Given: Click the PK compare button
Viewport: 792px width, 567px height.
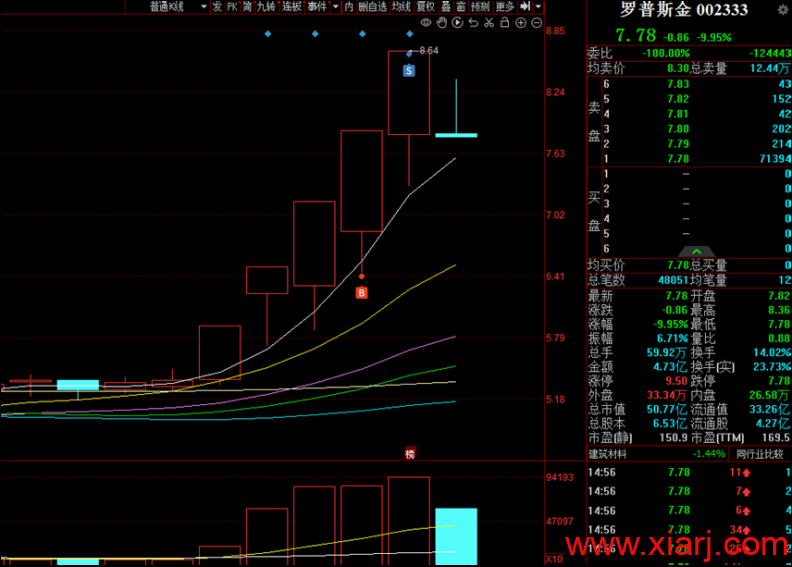Looking at the screenshot, I should 232,7.
